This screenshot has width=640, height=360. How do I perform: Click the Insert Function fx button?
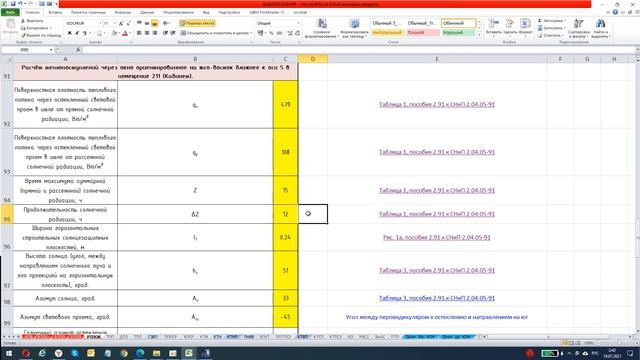click(78, 50)
